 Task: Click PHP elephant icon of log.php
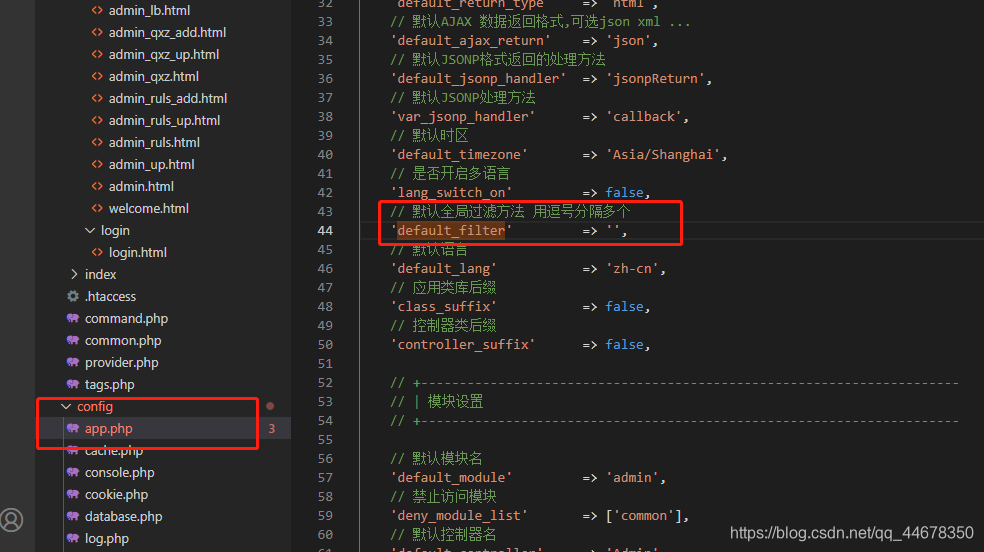click(73, 538)
